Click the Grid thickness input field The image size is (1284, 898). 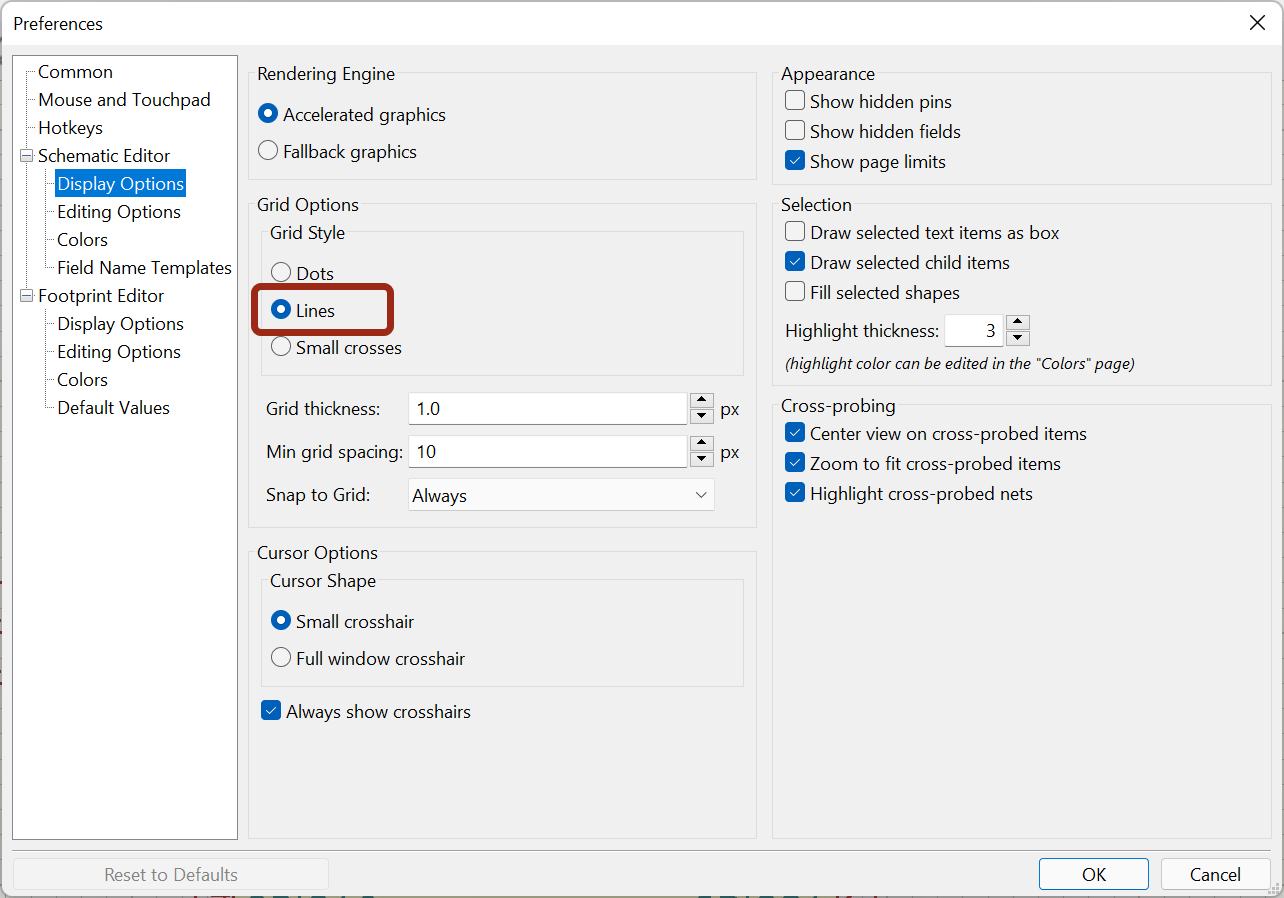[x=547, y=409]
